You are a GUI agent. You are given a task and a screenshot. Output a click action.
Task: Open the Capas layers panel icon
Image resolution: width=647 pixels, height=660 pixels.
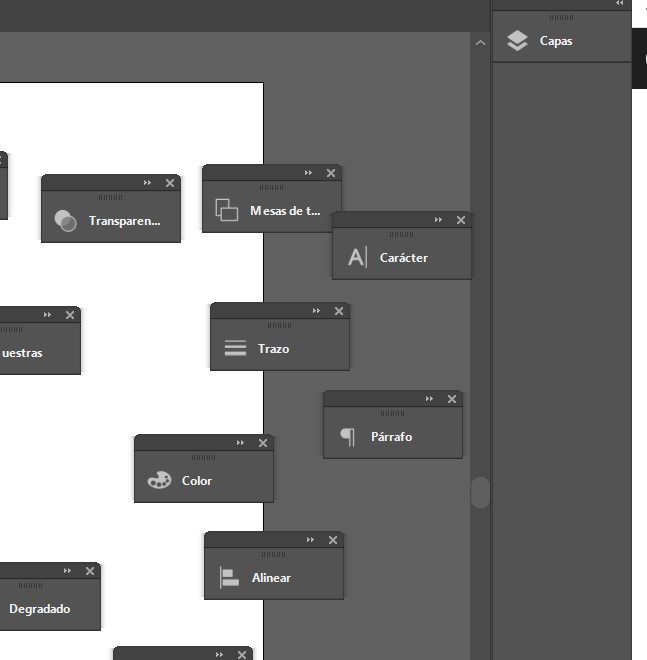pos(517,41)
